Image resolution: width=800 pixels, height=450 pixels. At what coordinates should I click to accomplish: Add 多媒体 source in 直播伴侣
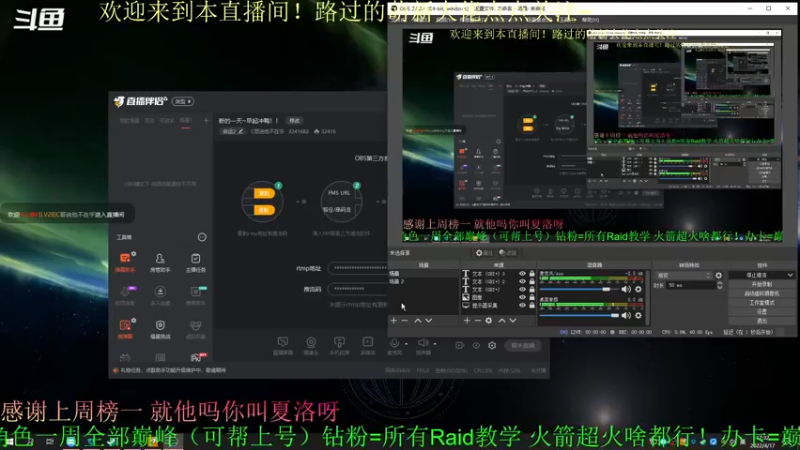[x=367, y=345]
